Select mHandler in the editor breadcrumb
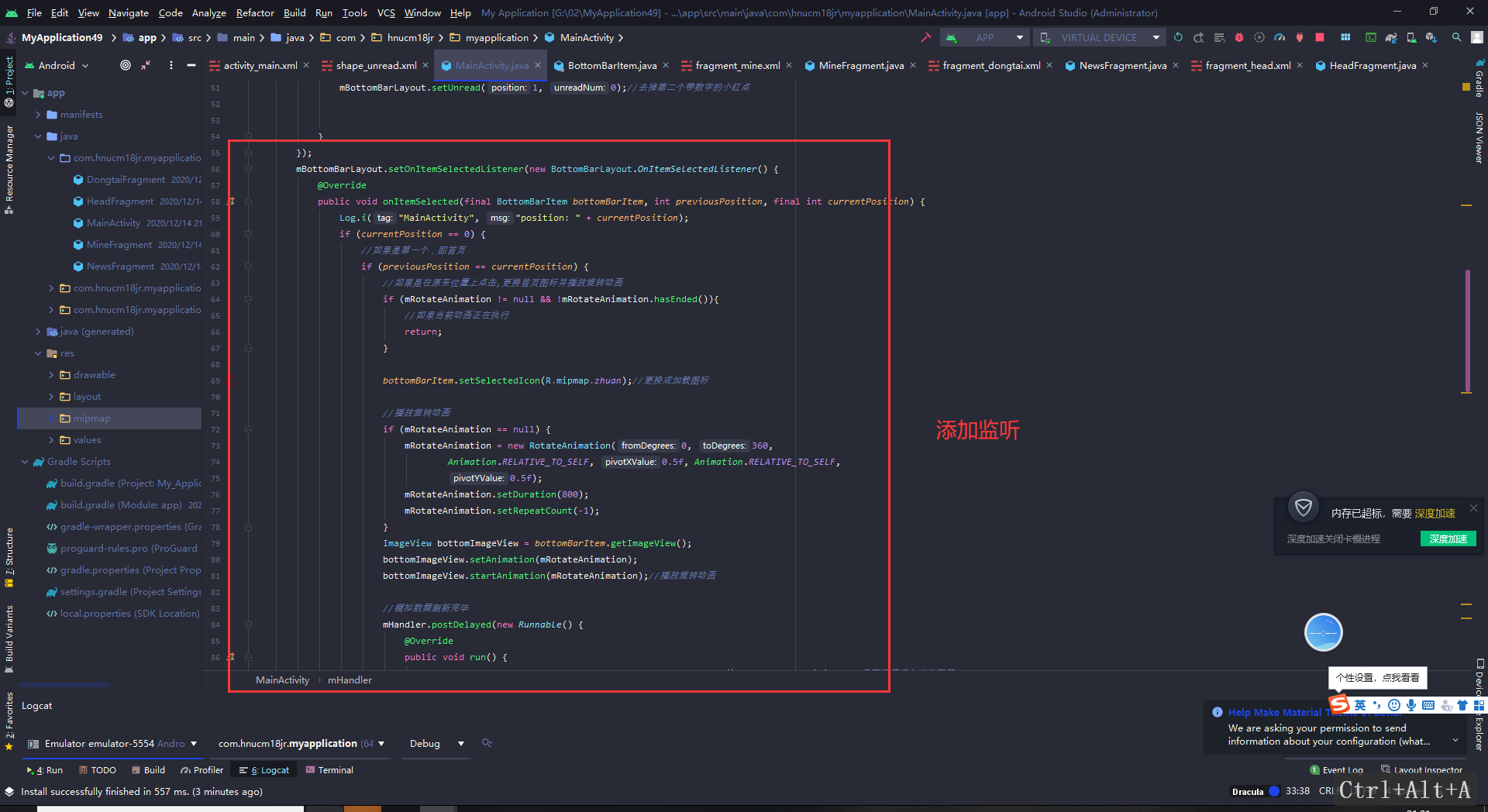 coord(350,680)
